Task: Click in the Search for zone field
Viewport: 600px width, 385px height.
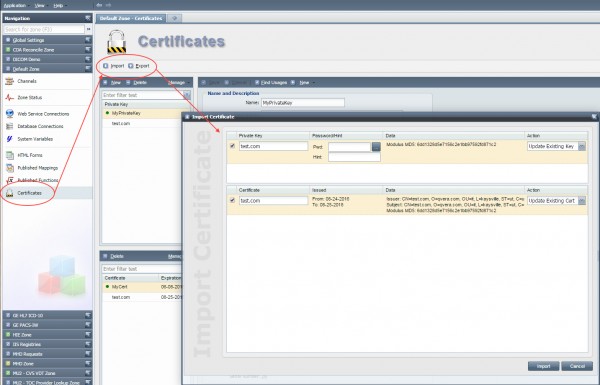Action: click(x=44, y=29)
